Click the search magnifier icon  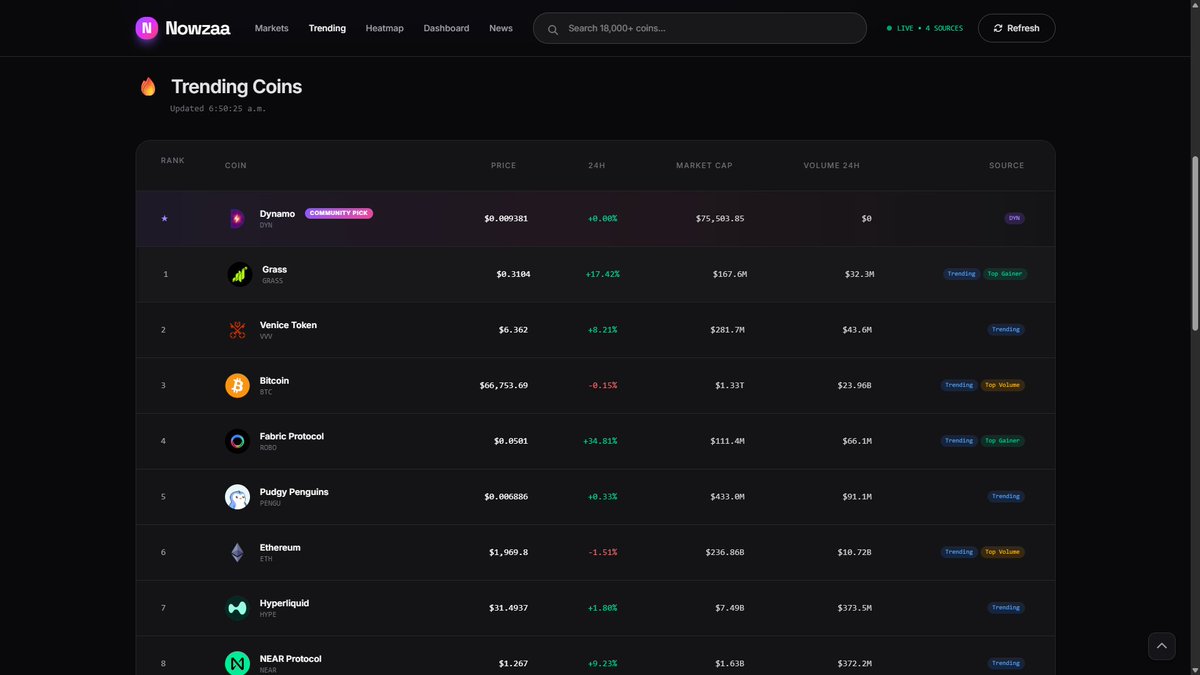click(552, 28)
